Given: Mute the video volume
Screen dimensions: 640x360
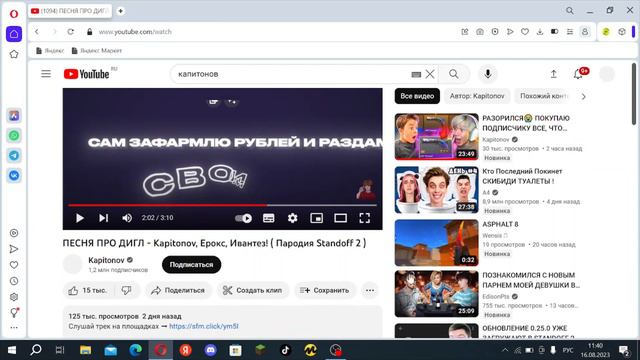Looking at the screenshot, I should [127, 218].
